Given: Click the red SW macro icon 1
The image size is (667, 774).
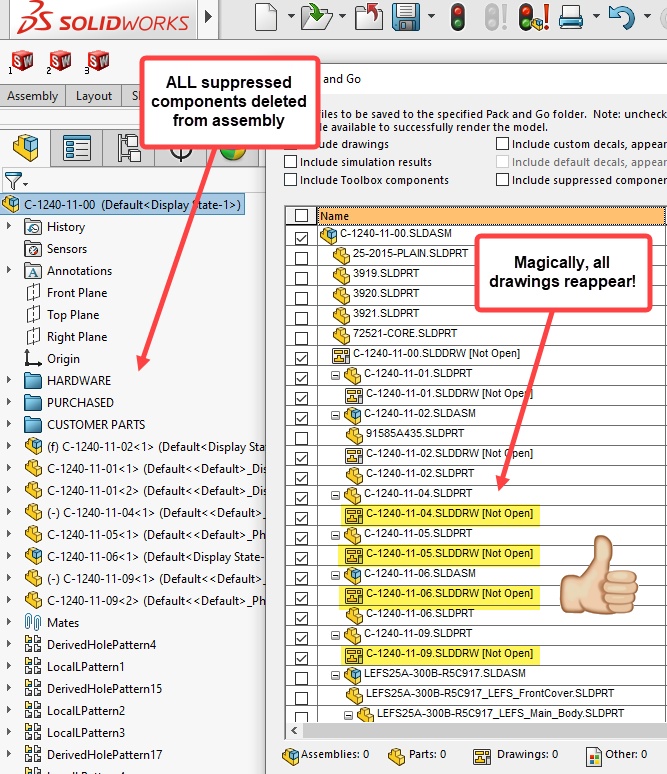Looking at the screenshot, I should point(21,62).
